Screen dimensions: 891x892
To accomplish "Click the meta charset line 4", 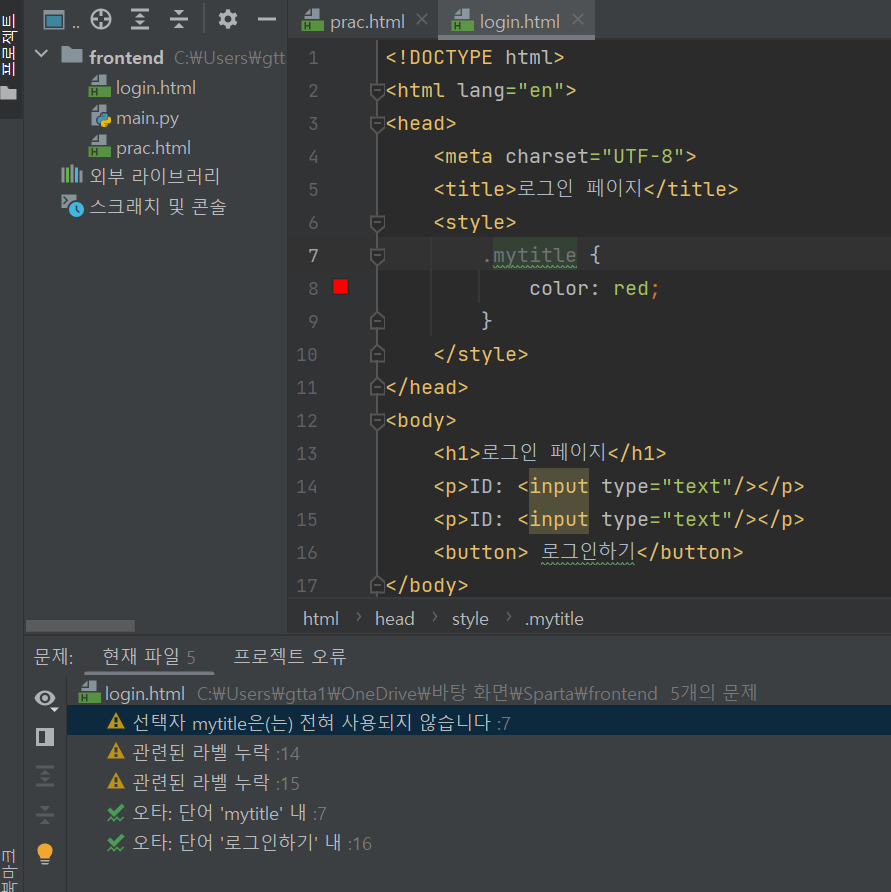I will click(x=564, y=156).
